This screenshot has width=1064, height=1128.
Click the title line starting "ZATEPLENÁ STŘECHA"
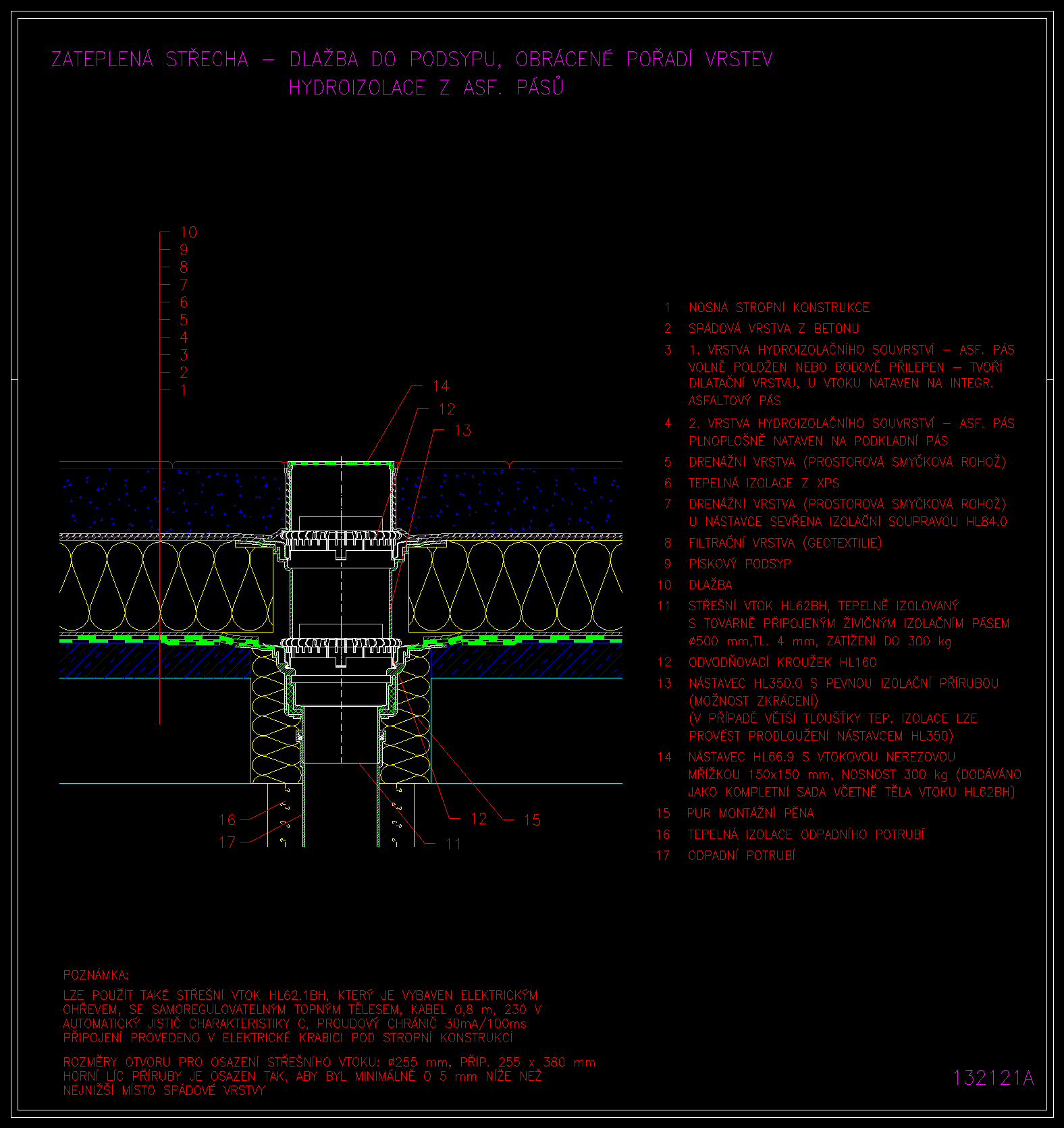click(x=412, y=59)
